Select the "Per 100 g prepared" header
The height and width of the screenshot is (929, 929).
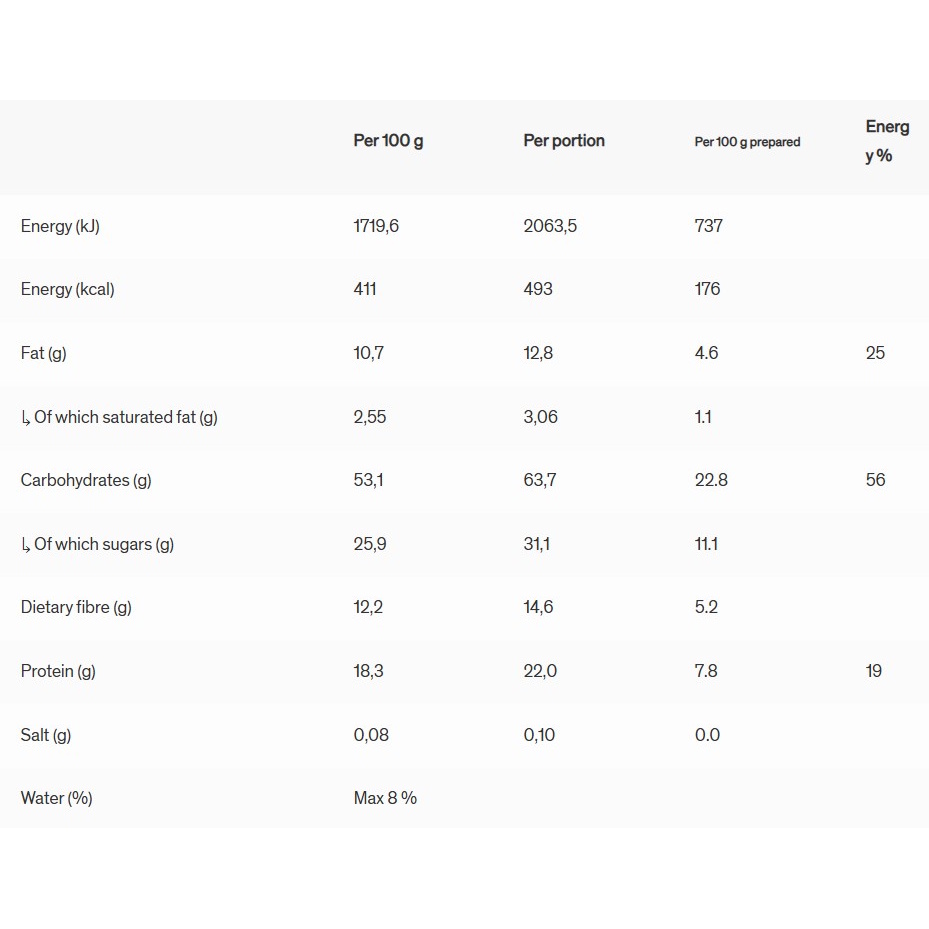pos(747,142)
